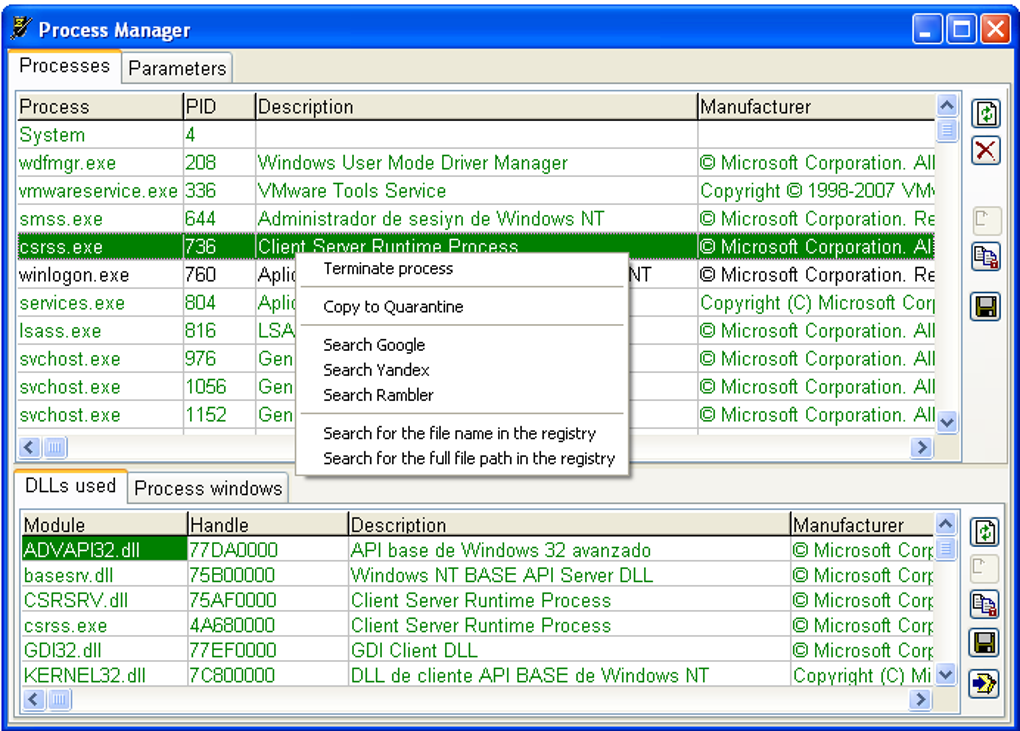Click the refresh icon beside the DLL list
The image size is (1020, 731).
point(984,533)
